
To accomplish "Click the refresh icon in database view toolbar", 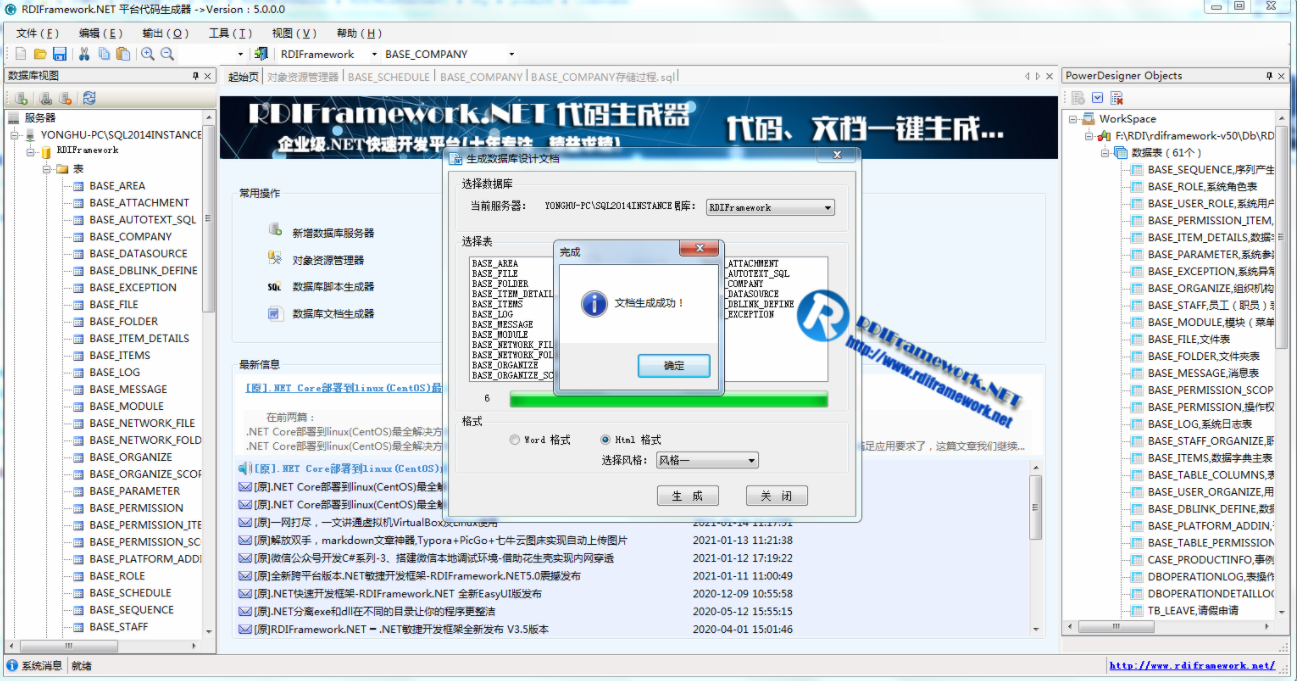I will 89,98.
